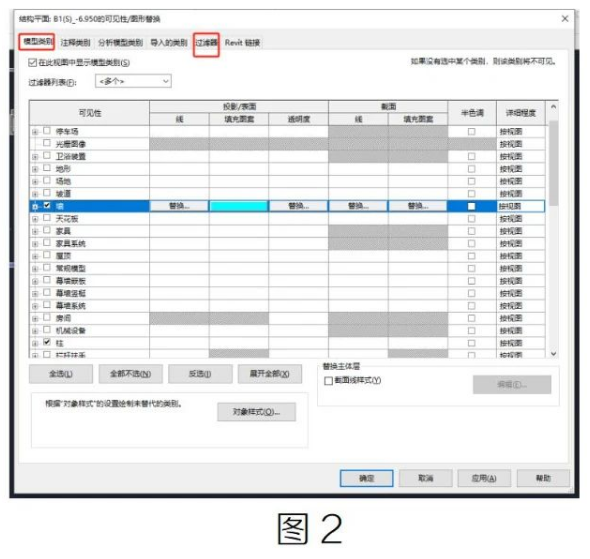This screenshot has width=590, height=559.
Task: Toggle halftone checkbox in the 墙 row
Action: (471, 206)
